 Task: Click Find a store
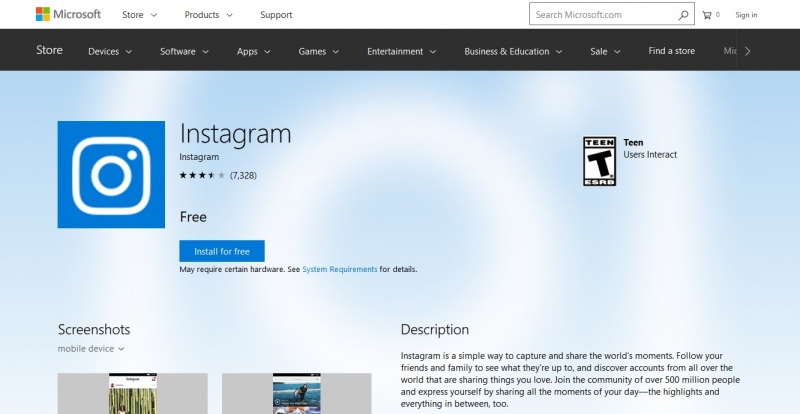click(x=671, y=51)
